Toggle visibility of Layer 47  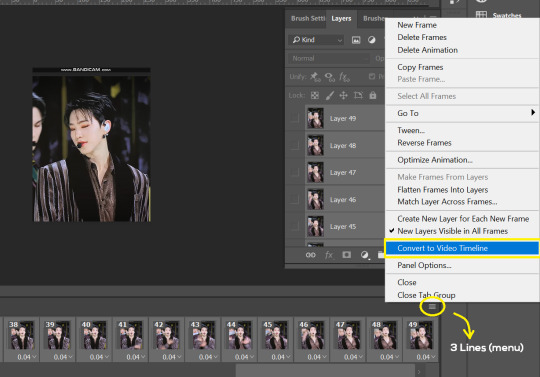pyautogui.click(x=295, y=172)
